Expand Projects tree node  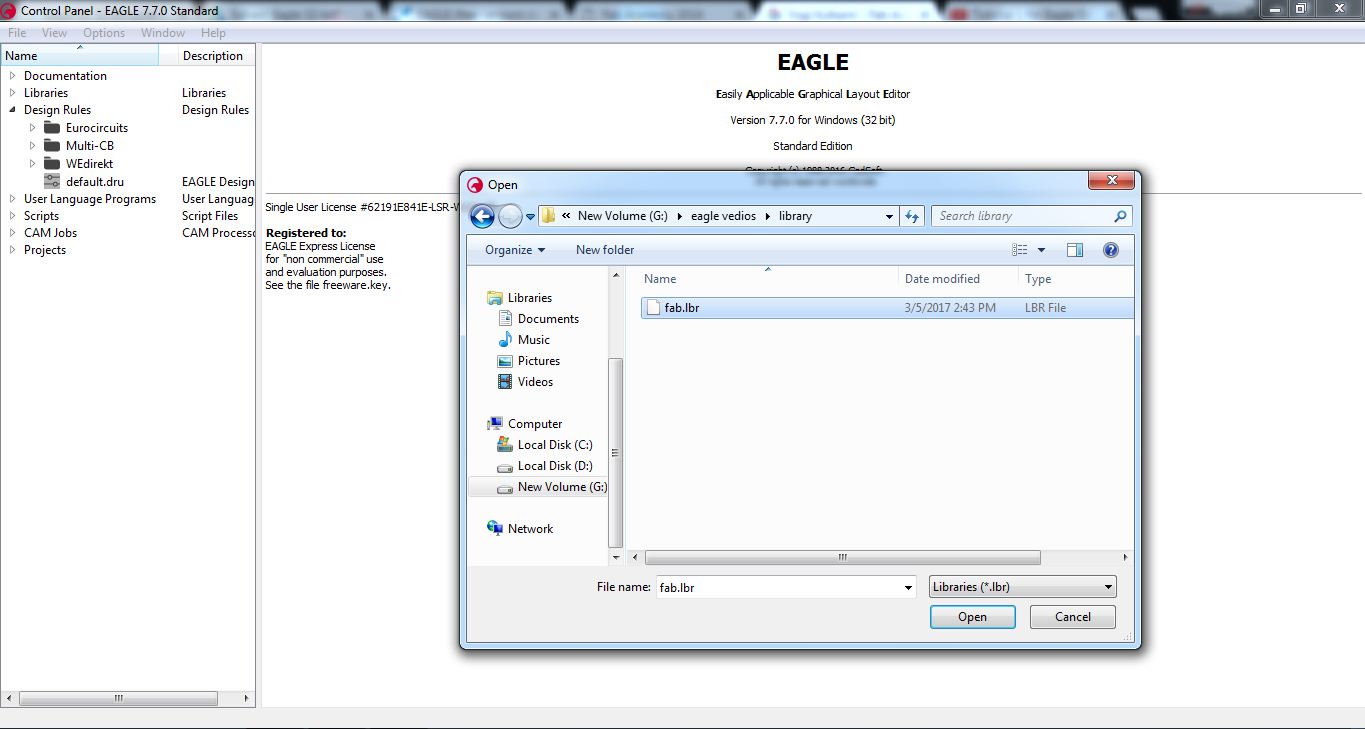tap(12, 250)
